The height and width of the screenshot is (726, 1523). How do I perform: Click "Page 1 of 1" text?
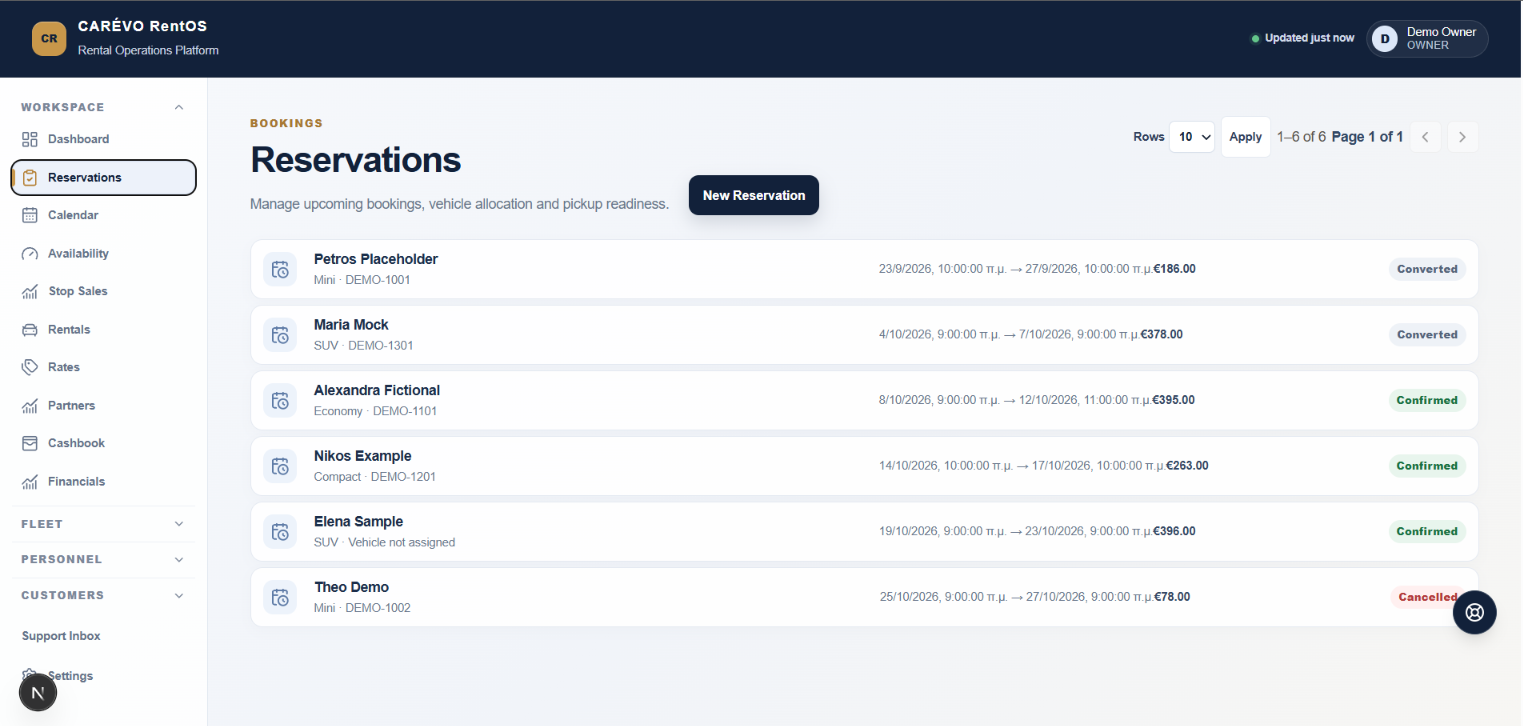(x=1367, y=137)
